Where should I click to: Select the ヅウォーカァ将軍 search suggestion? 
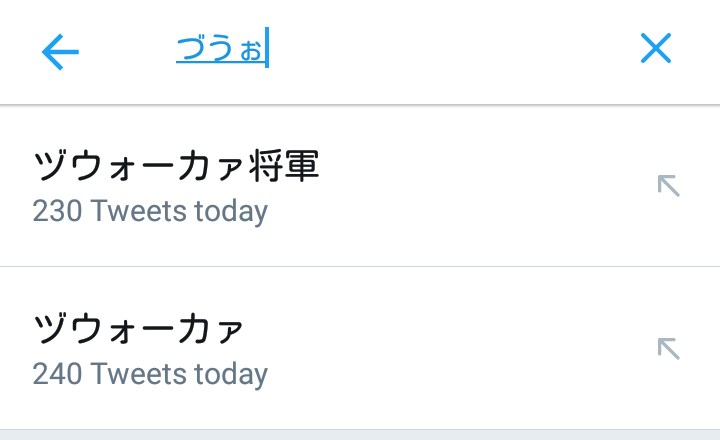(176, 167)
